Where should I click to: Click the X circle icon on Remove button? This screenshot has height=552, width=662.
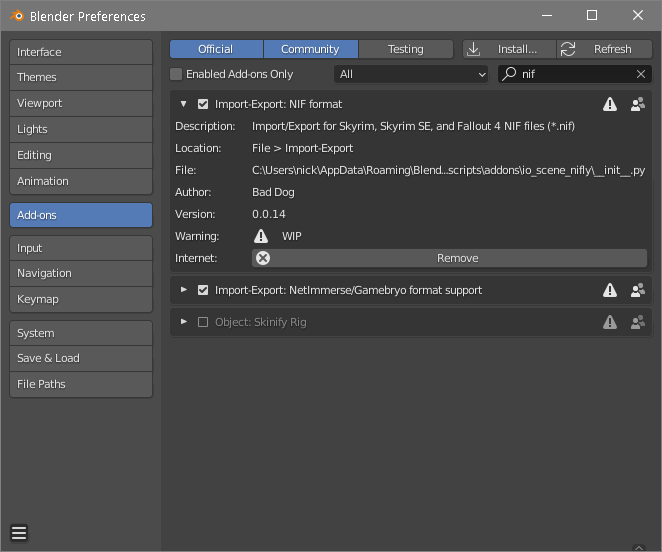[x=263, y=258]
